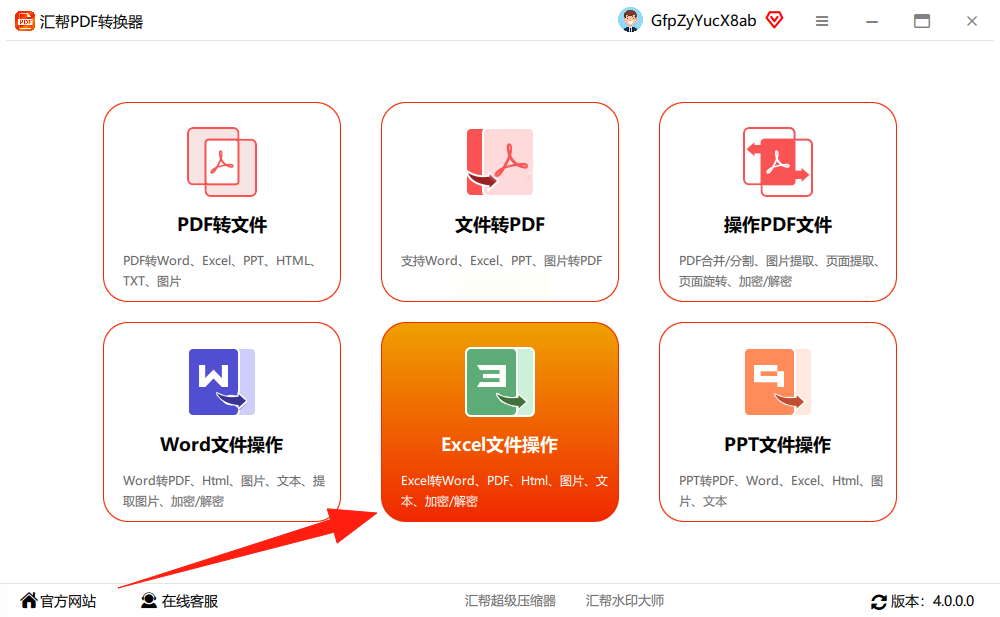This screenshot has width=1000, height=617.
Task: Click the 汇帮PDF转换器 app logo
Action: [25, 21]
